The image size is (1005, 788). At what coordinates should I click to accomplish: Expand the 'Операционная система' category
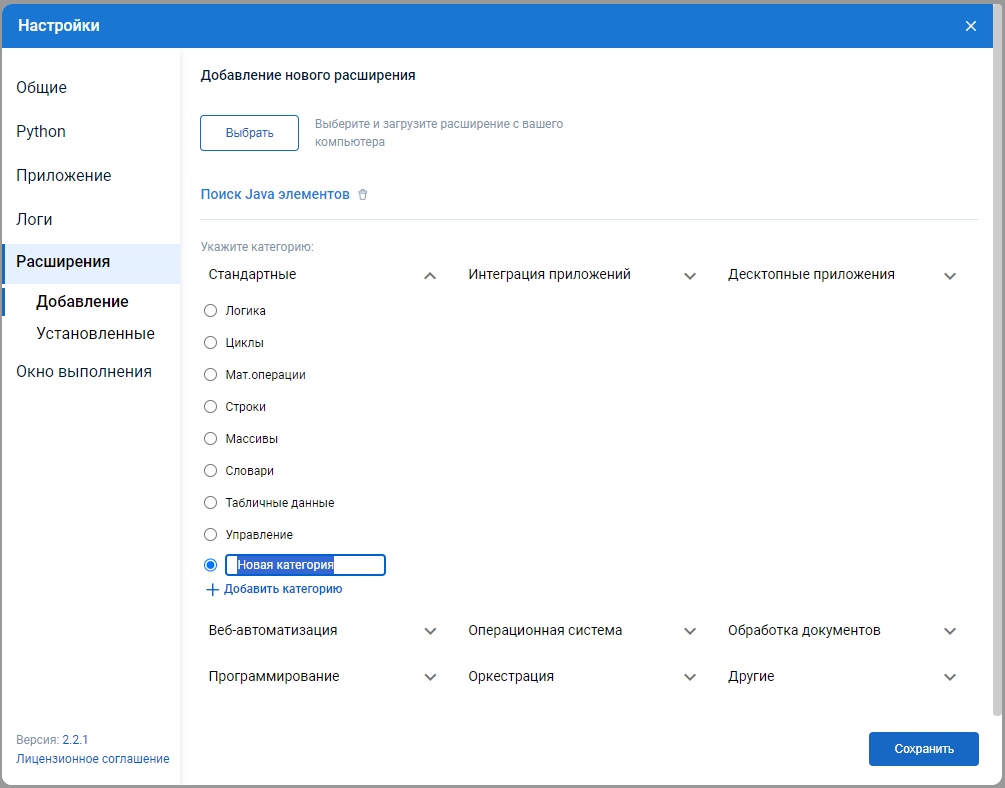point(689,631)
